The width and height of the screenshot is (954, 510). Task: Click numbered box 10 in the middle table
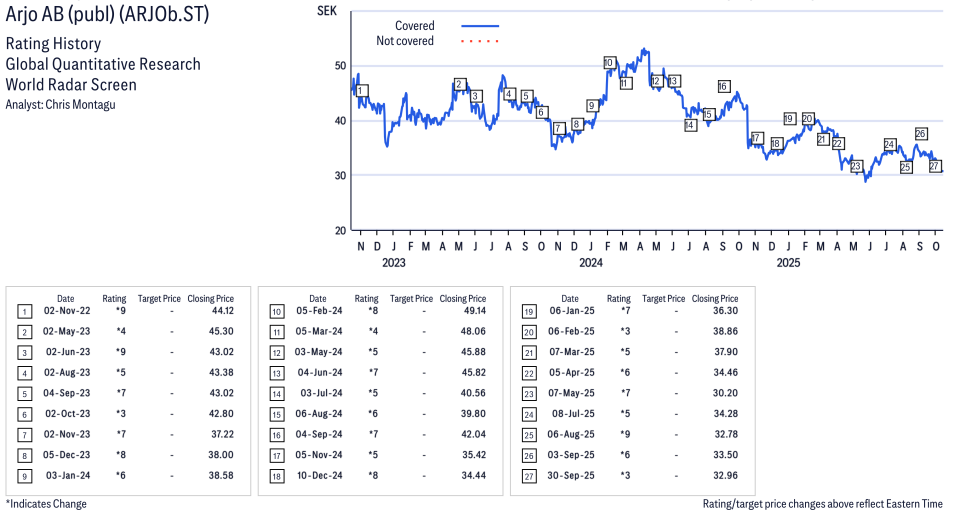(276, 311)
